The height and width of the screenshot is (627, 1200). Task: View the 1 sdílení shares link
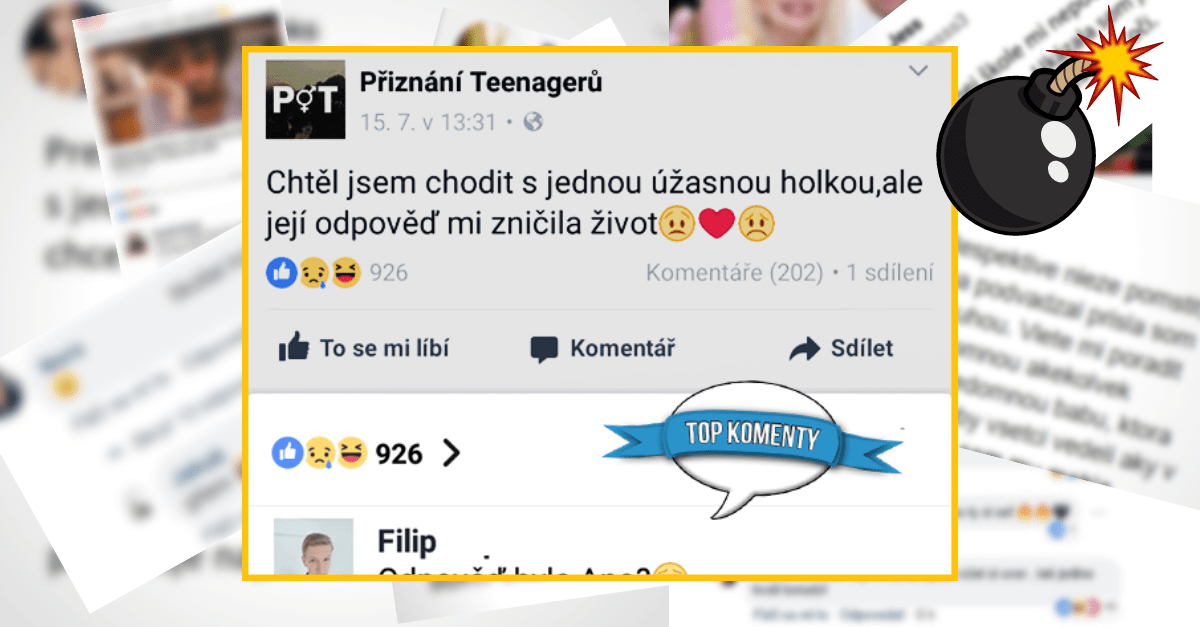tap(889, 272)
